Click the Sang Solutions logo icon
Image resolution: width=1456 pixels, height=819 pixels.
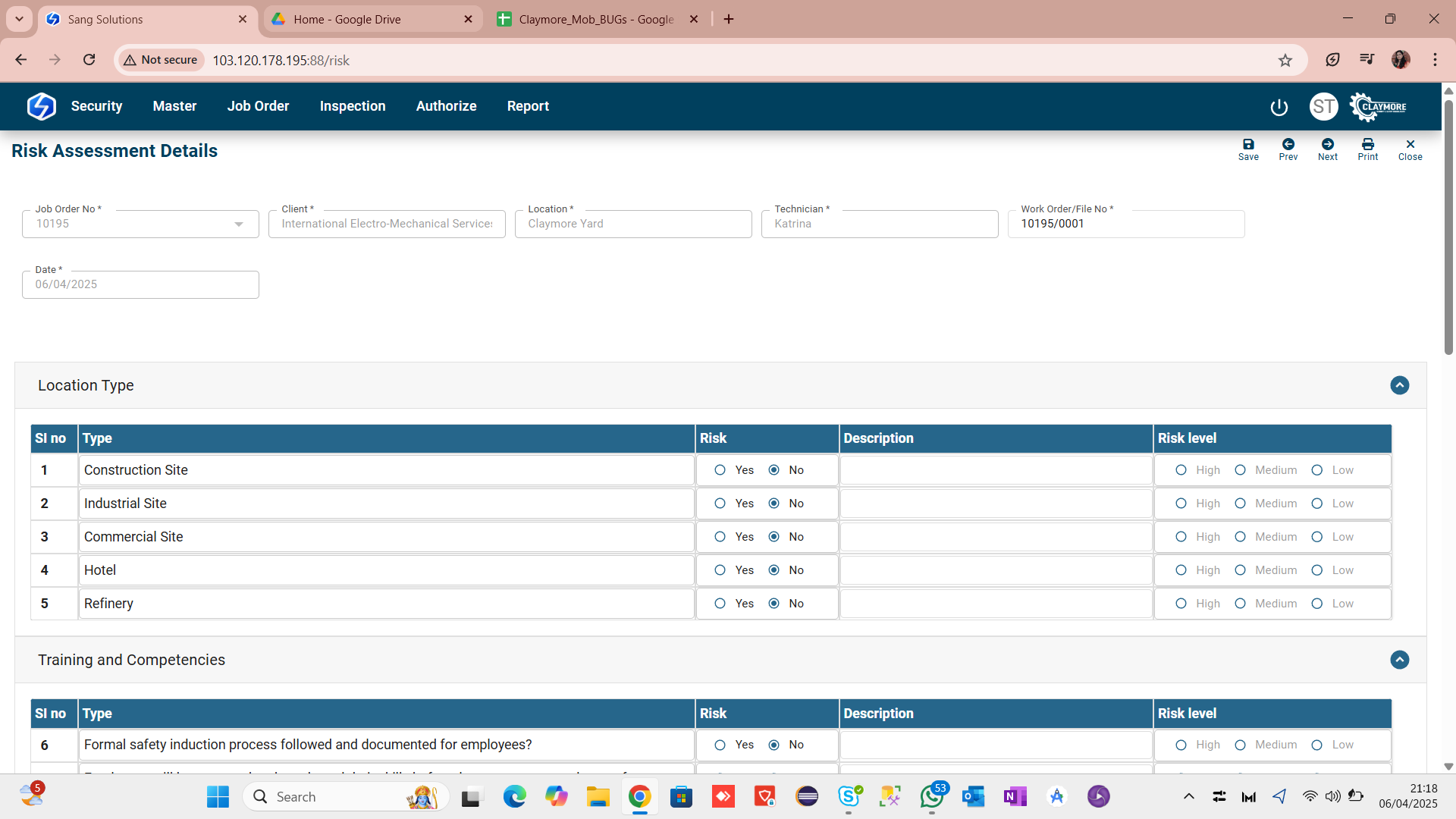[x=42, y=107]
